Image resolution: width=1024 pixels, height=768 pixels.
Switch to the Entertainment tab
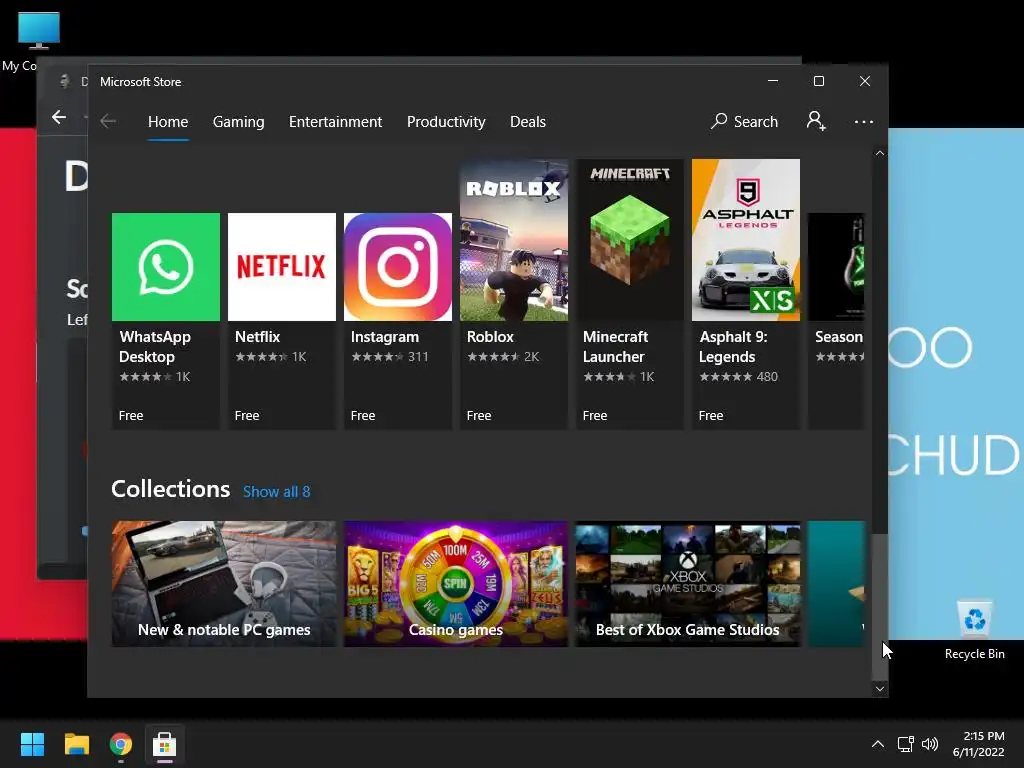click(x=336, y=121)
